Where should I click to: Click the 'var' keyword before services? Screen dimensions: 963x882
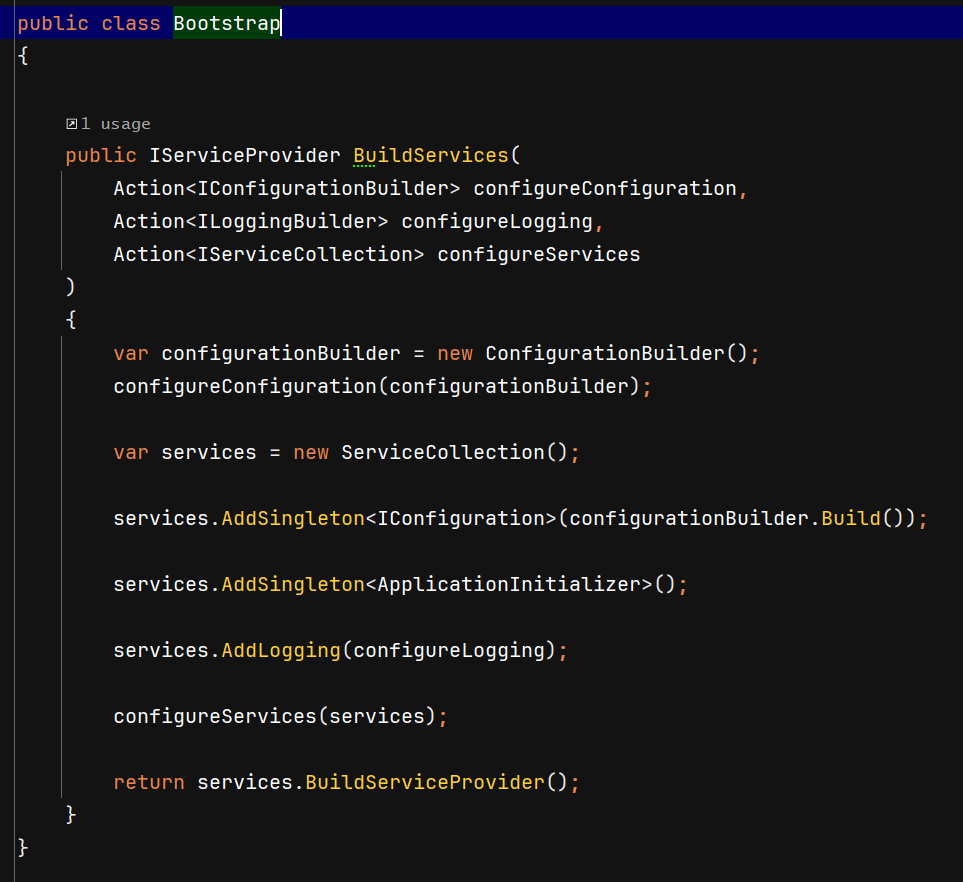[x=131, y=453]
